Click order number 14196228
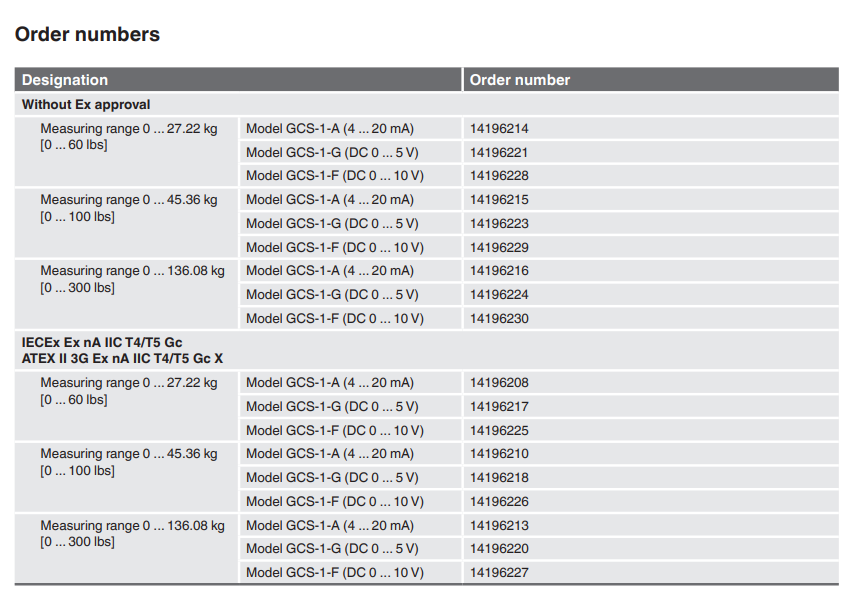 tap(499, 176)
